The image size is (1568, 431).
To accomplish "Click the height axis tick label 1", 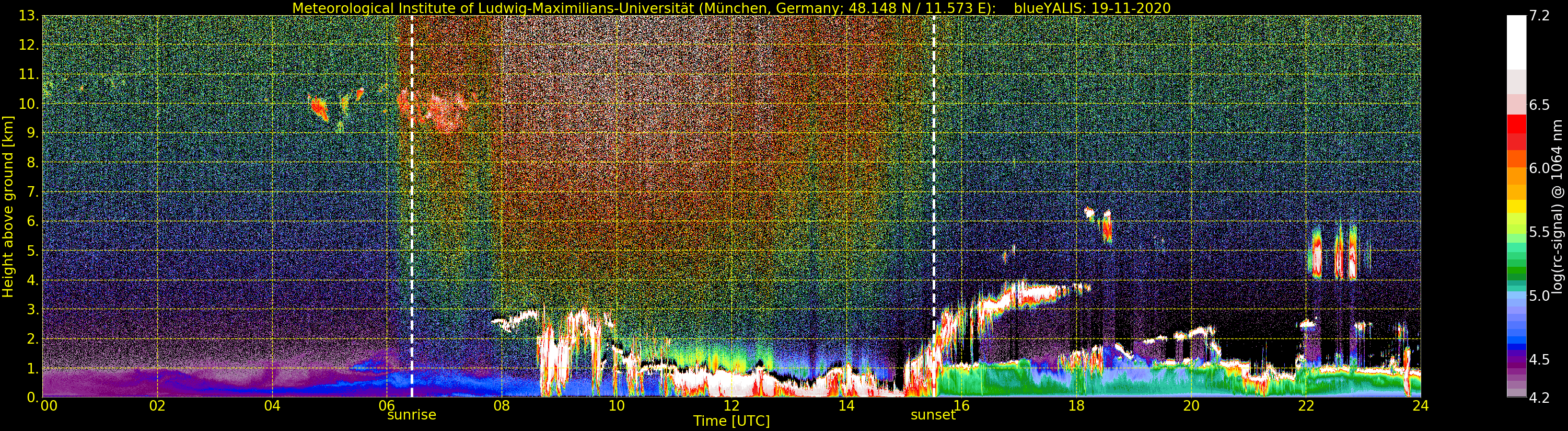I will (x=33, y=369).
